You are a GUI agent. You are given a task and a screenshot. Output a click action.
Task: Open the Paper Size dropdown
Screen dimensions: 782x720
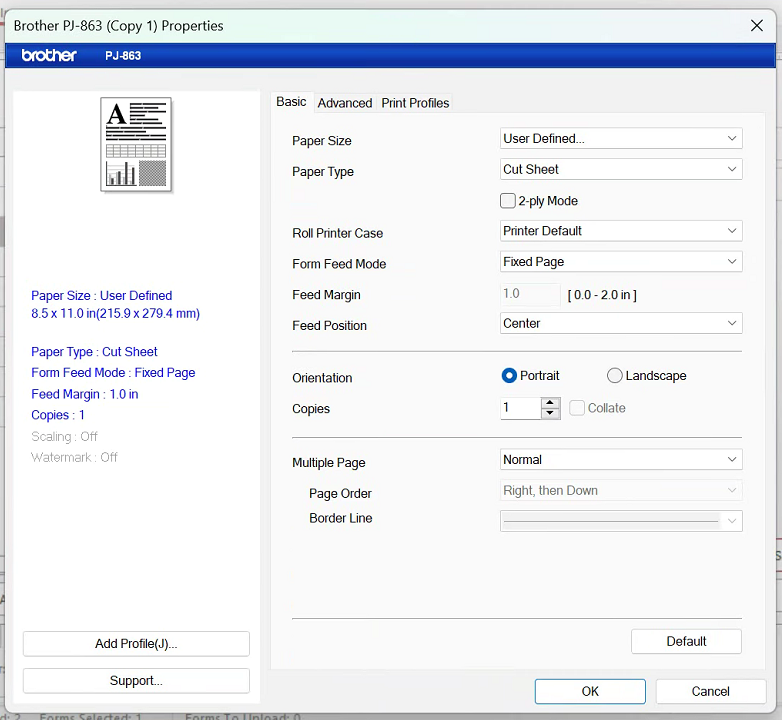pos(621,139)
